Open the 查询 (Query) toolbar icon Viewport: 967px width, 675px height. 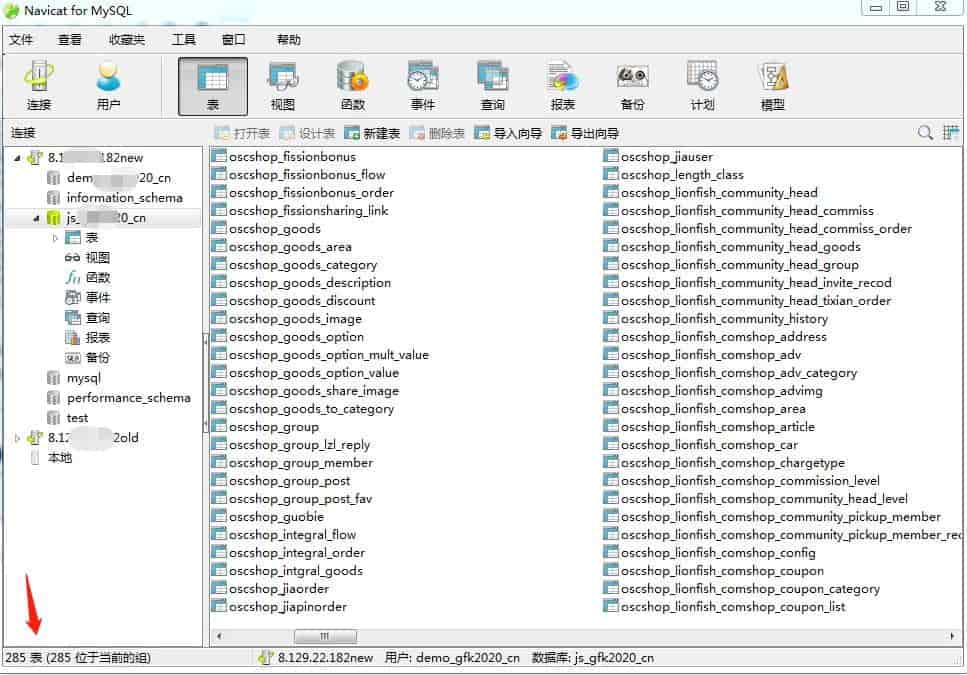pyautogui.click(x=493, y=86)
